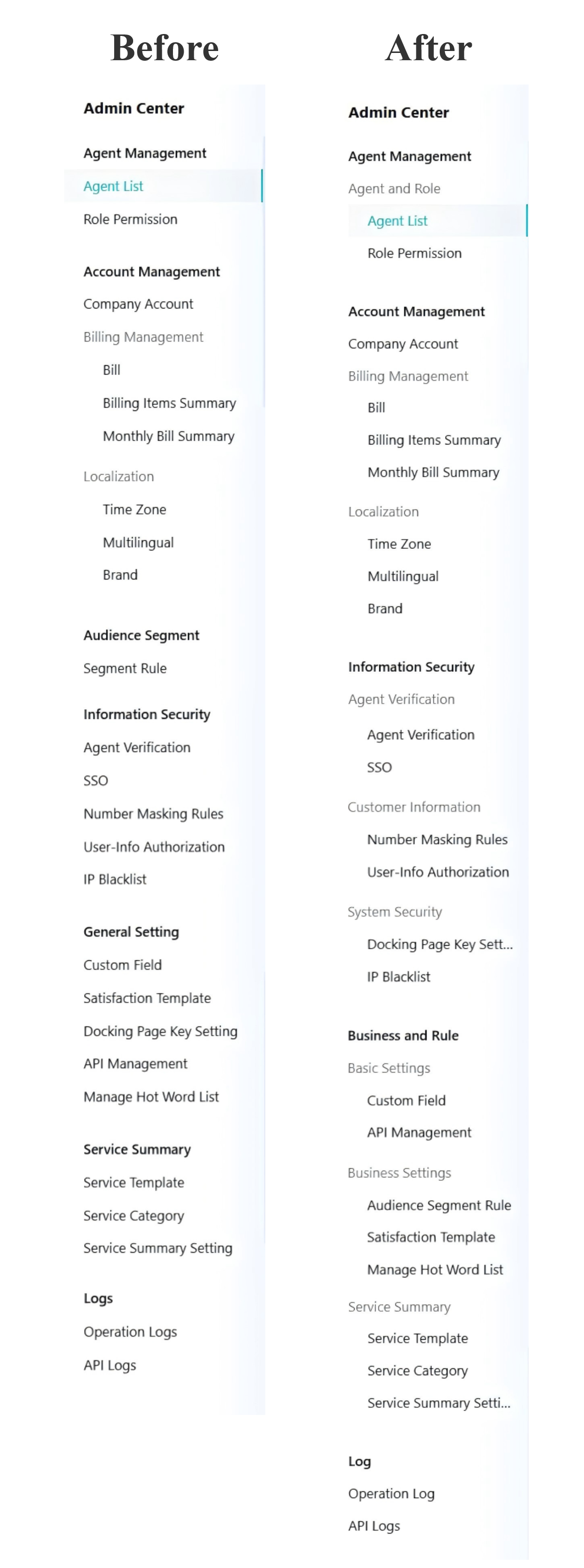The width and height of the screenshot is (584, 1568).
Task: Open Segment Rule under Audience Segment
Action: click(125, 668)
